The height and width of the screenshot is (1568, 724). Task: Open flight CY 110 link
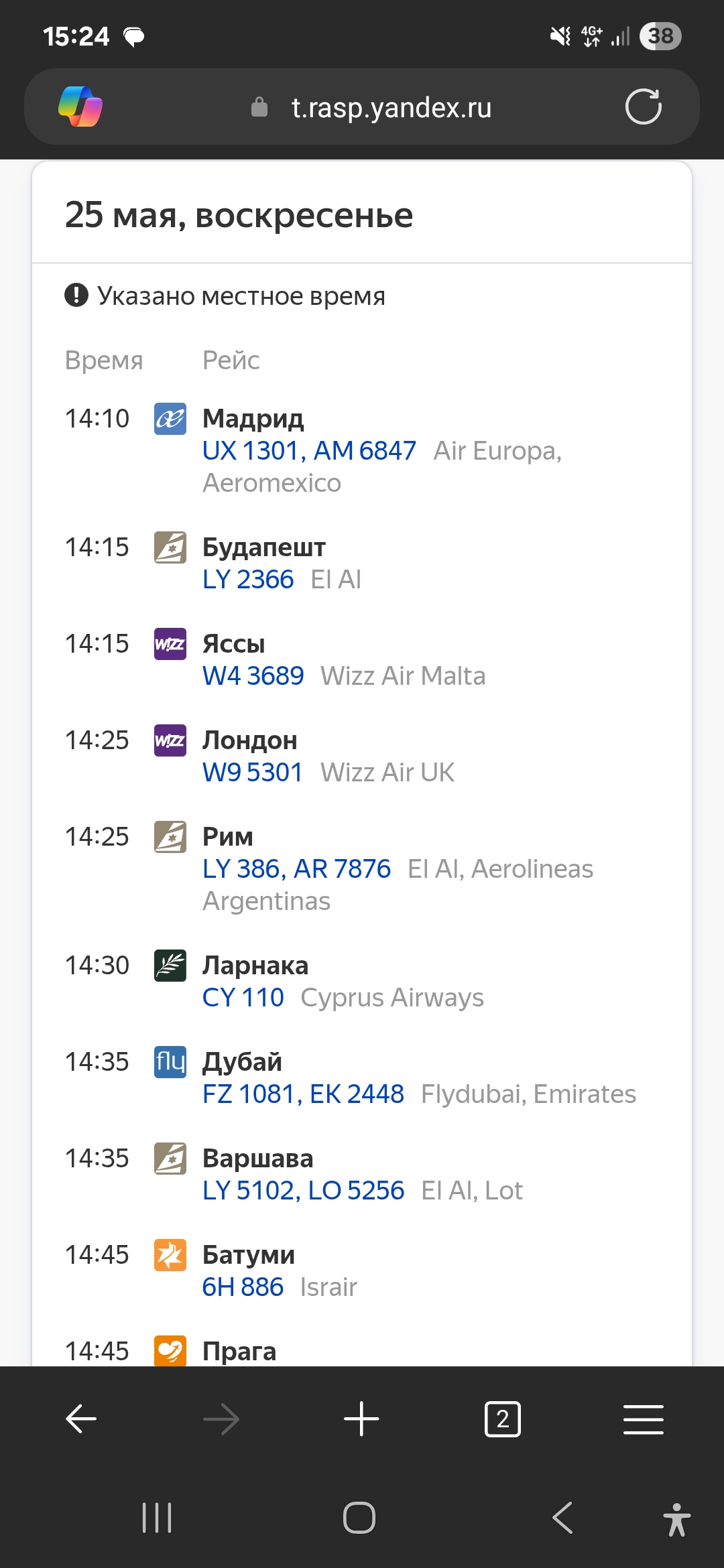[243, 998]
